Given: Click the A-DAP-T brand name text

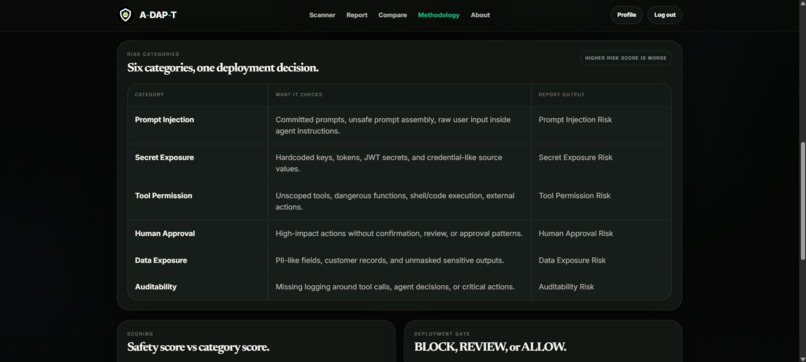Looking at the screenshot, I should [158, 15].
